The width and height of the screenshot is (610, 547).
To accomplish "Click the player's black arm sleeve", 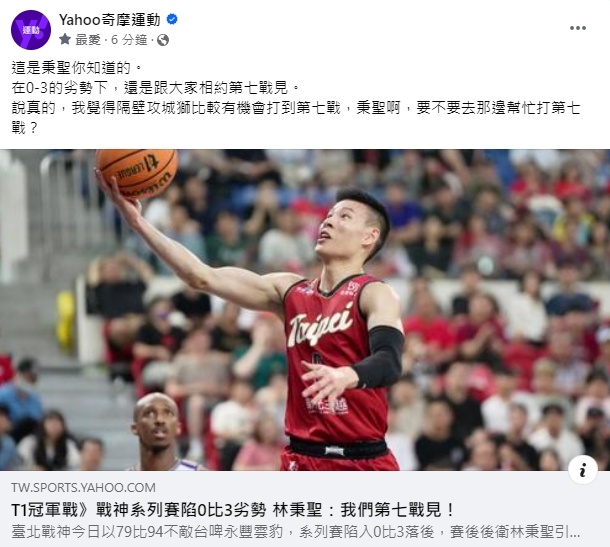I will pyautogui.click(x=380, y=356).
